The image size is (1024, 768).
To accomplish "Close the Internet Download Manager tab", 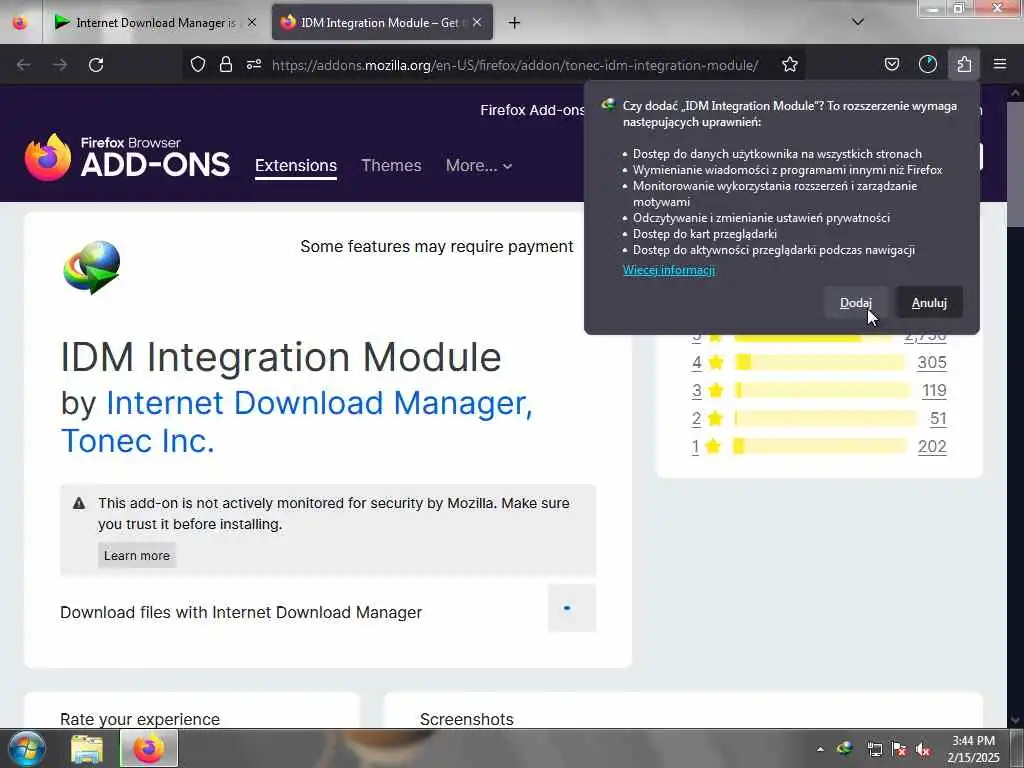I will 252,22.
